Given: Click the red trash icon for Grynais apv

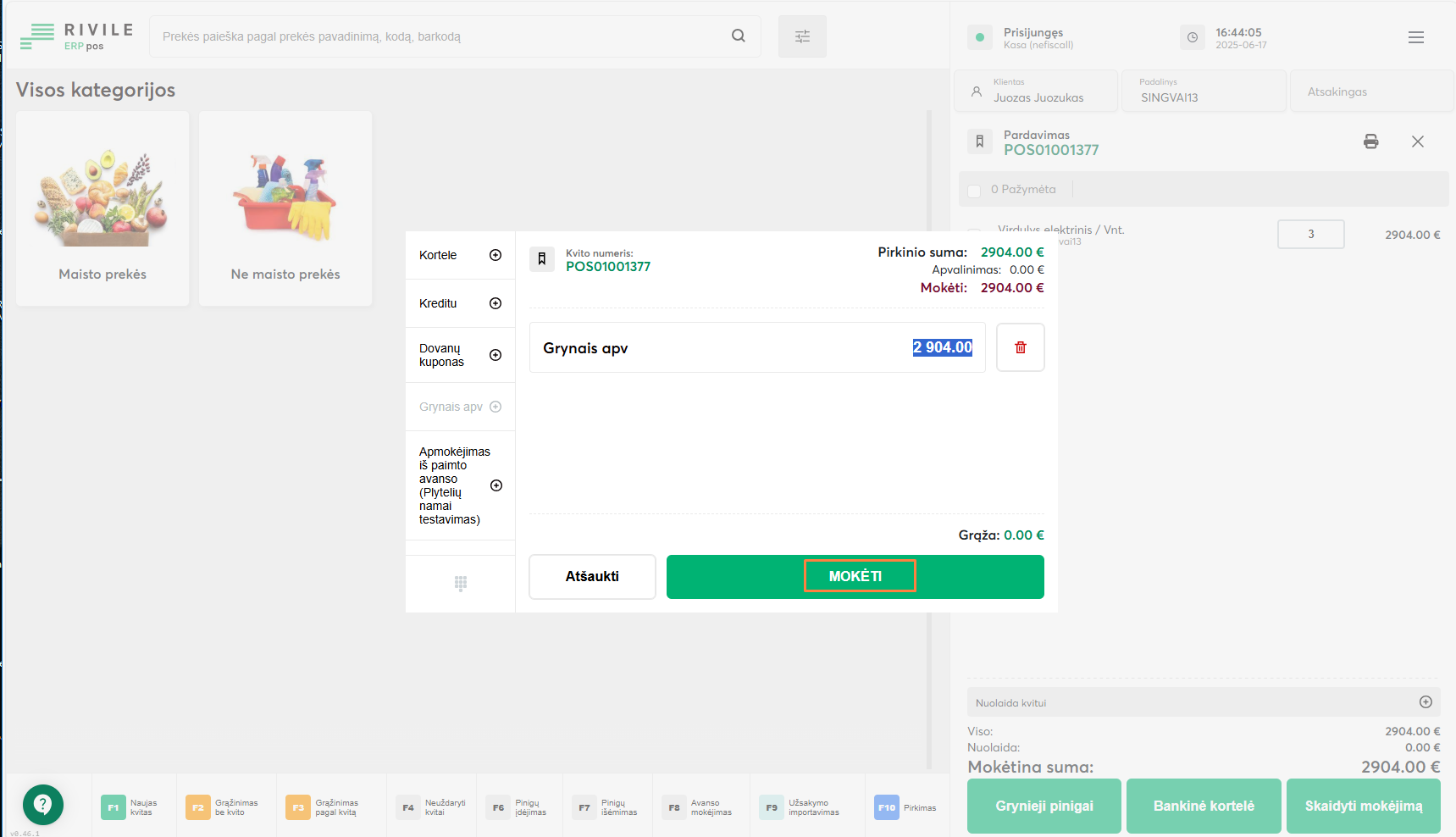Looking at the screenshot, I should point(1020,347).
